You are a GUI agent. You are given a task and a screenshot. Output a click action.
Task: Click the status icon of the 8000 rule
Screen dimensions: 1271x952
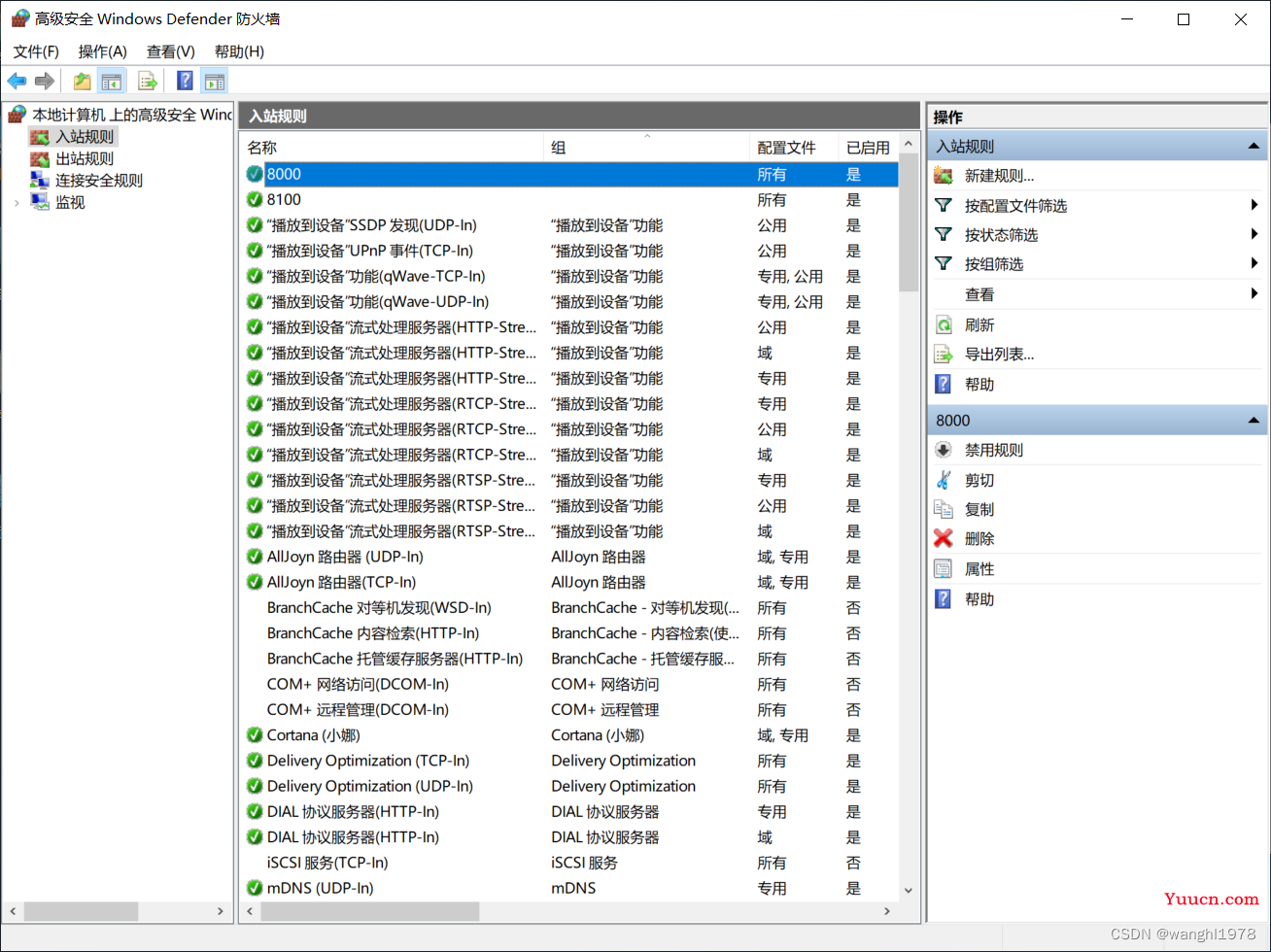point(255,174)
